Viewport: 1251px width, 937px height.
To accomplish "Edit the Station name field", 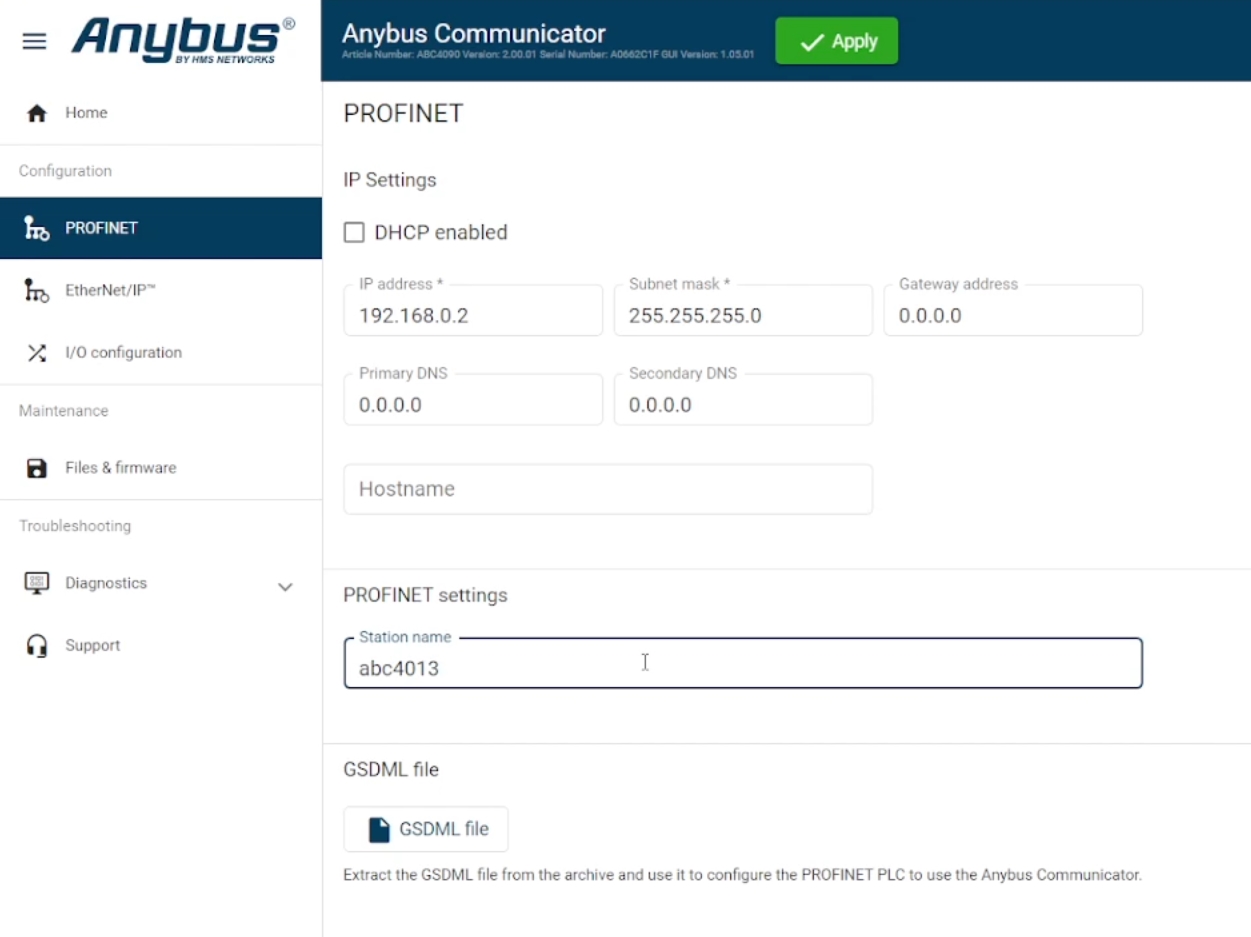I will point(743,663).
